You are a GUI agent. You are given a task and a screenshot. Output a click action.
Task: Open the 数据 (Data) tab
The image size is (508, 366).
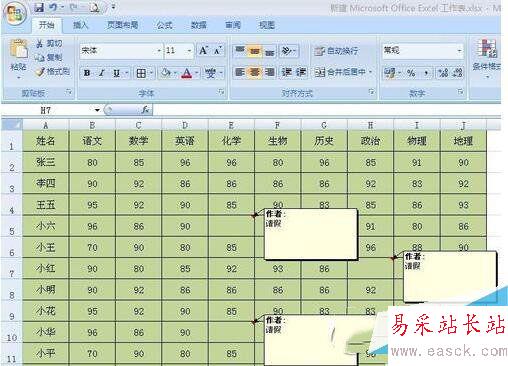199,25
